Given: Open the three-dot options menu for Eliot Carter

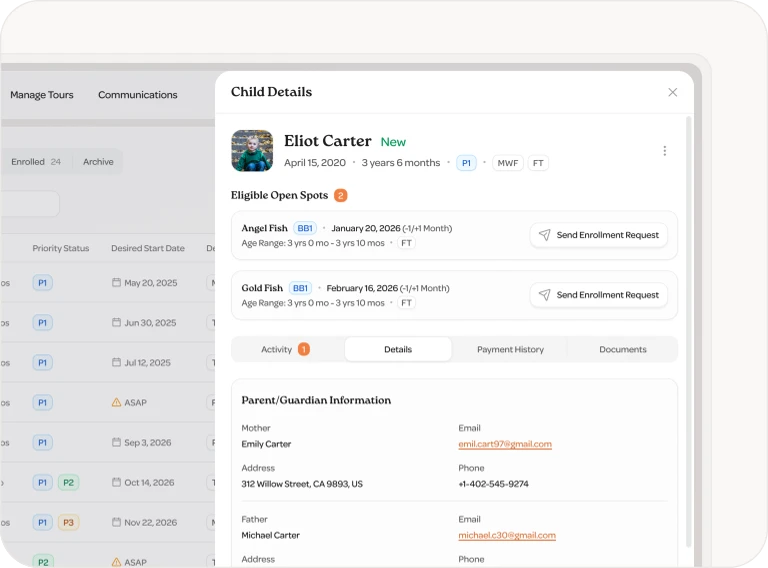Looking at the screenshot, I should 665,151.
